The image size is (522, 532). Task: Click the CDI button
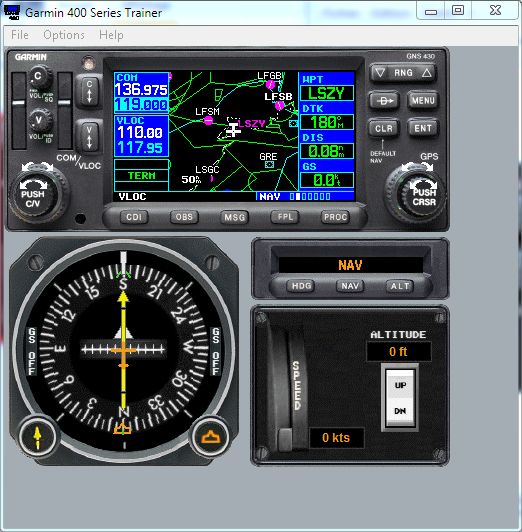point(134,217)
